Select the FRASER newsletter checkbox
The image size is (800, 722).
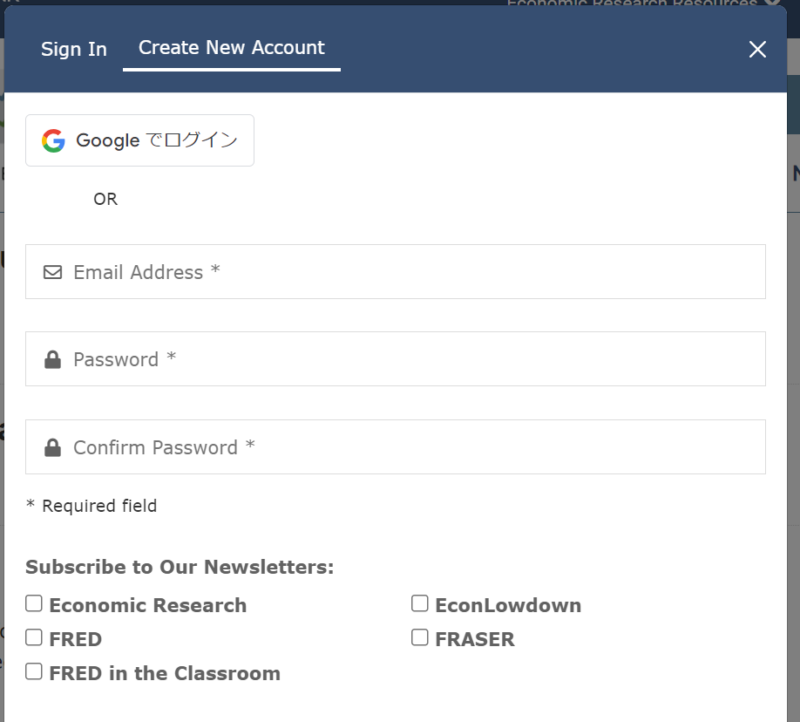pyautogui.click(x=420, y=638)
